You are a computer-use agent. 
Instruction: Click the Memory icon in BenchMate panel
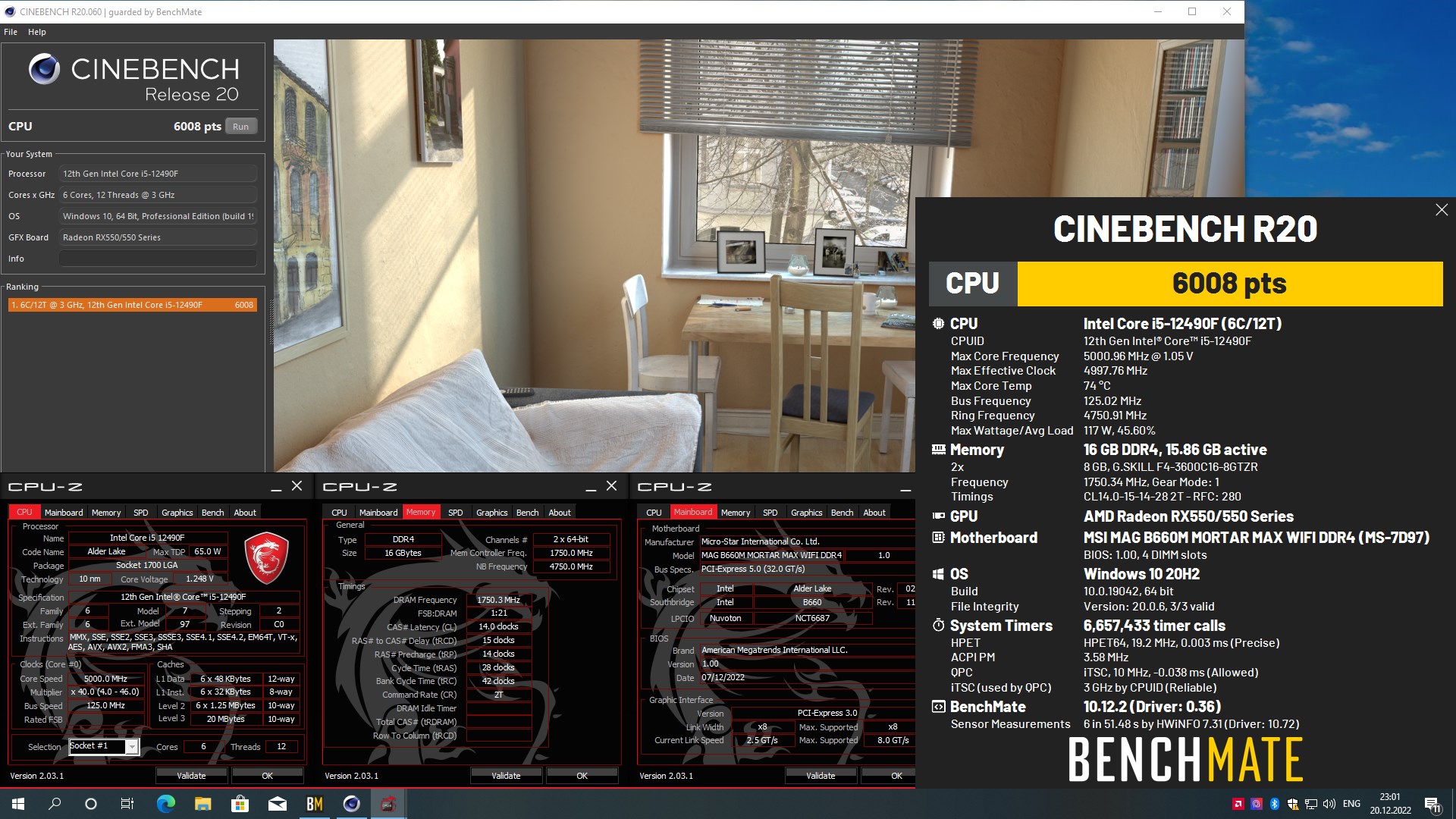[939, 450]
